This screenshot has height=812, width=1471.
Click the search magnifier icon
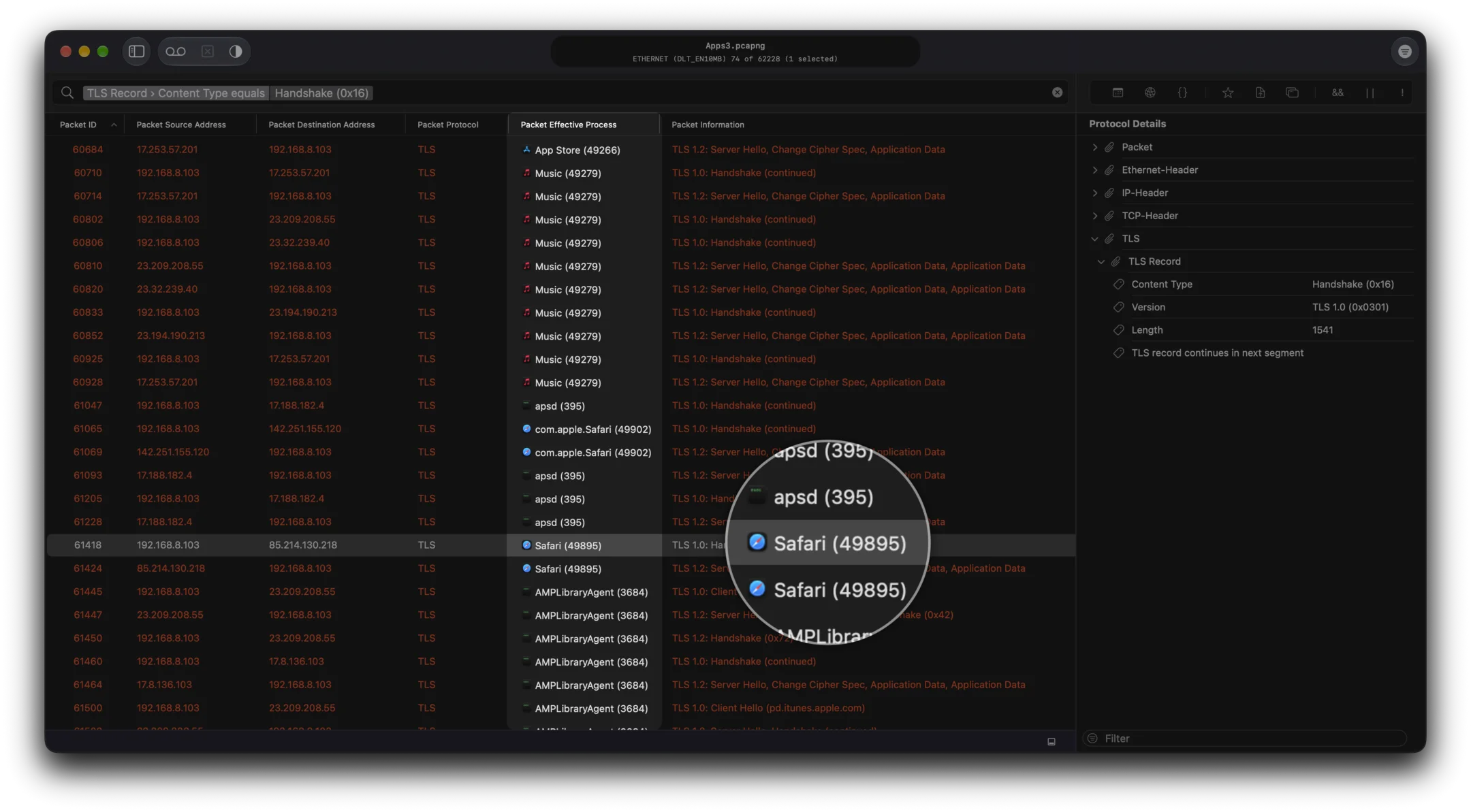[x=67, y=93]
